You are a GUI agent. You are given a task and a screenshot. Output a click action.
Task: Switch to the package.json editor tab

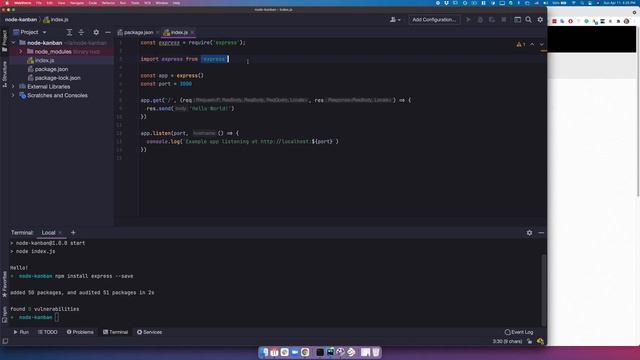click(x=138, y=32)
